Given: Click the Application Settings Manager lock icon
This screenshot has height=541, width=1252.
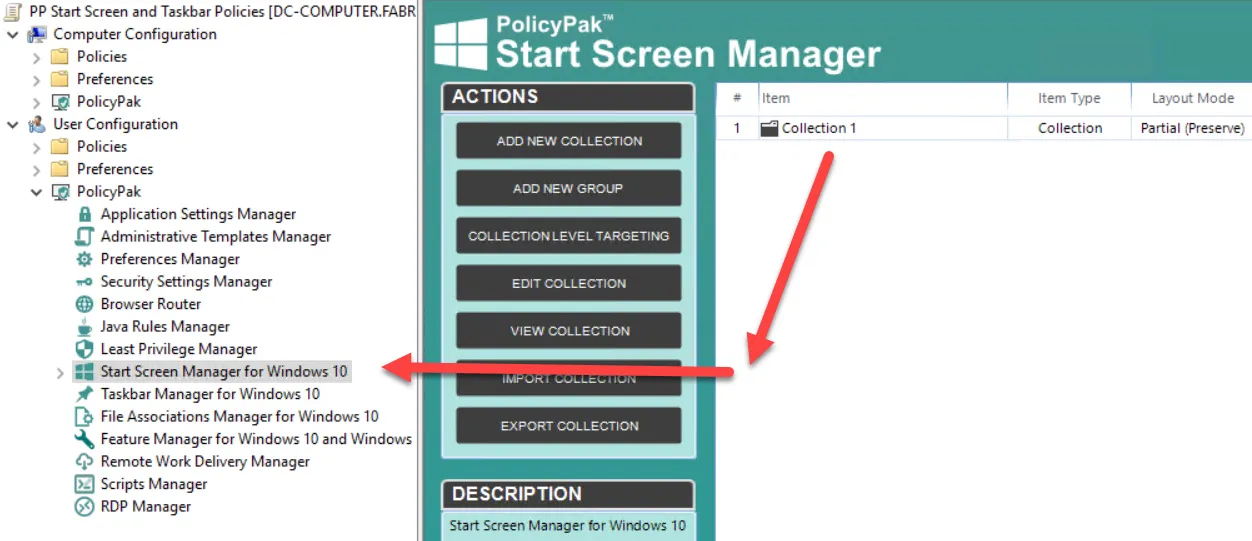Looking at the screenshot, I should click(85, 214).
